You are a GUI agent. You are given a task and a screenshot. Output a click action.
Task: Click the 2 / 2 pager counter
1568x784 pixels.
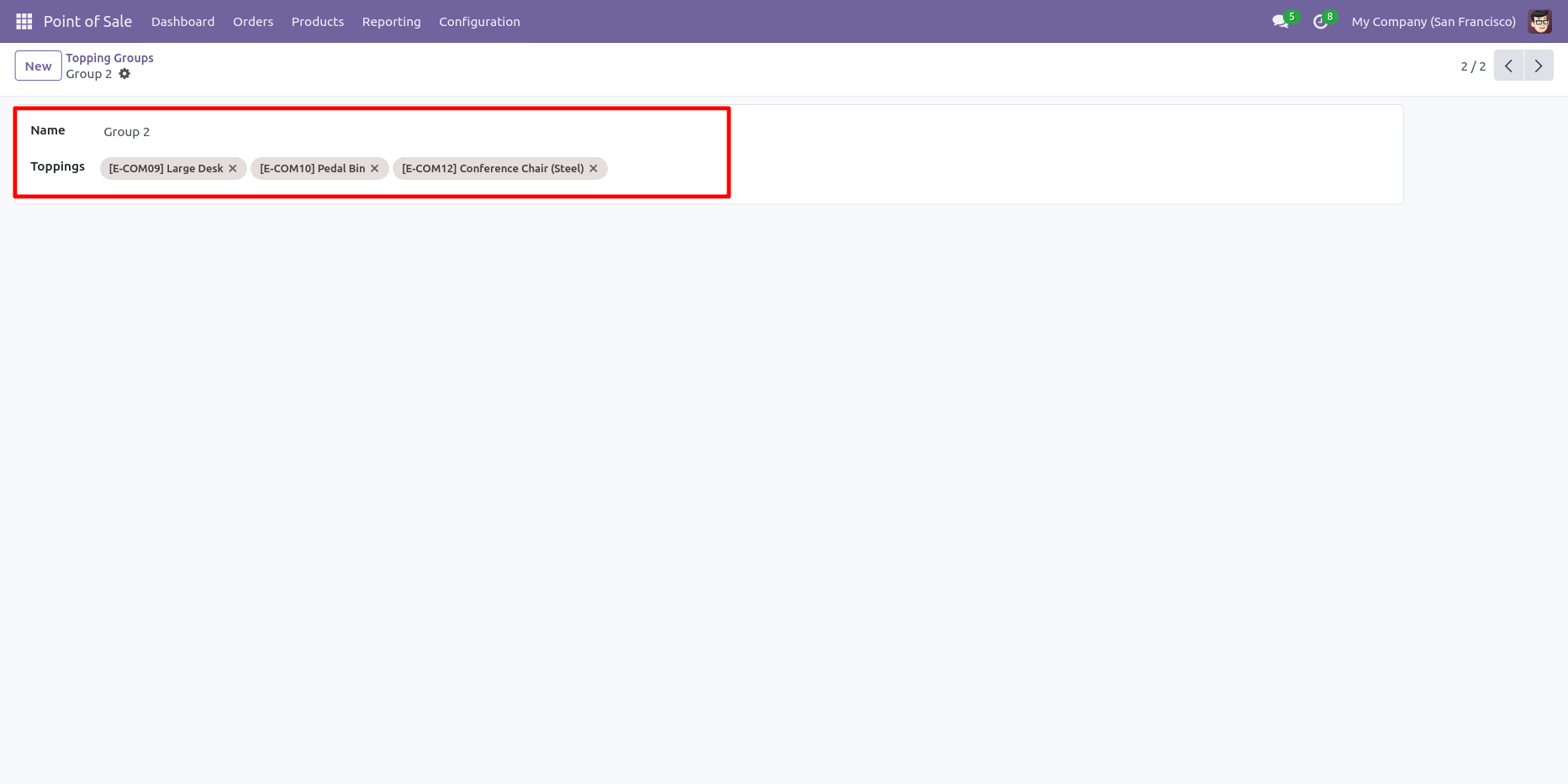tap(1473, 66)
